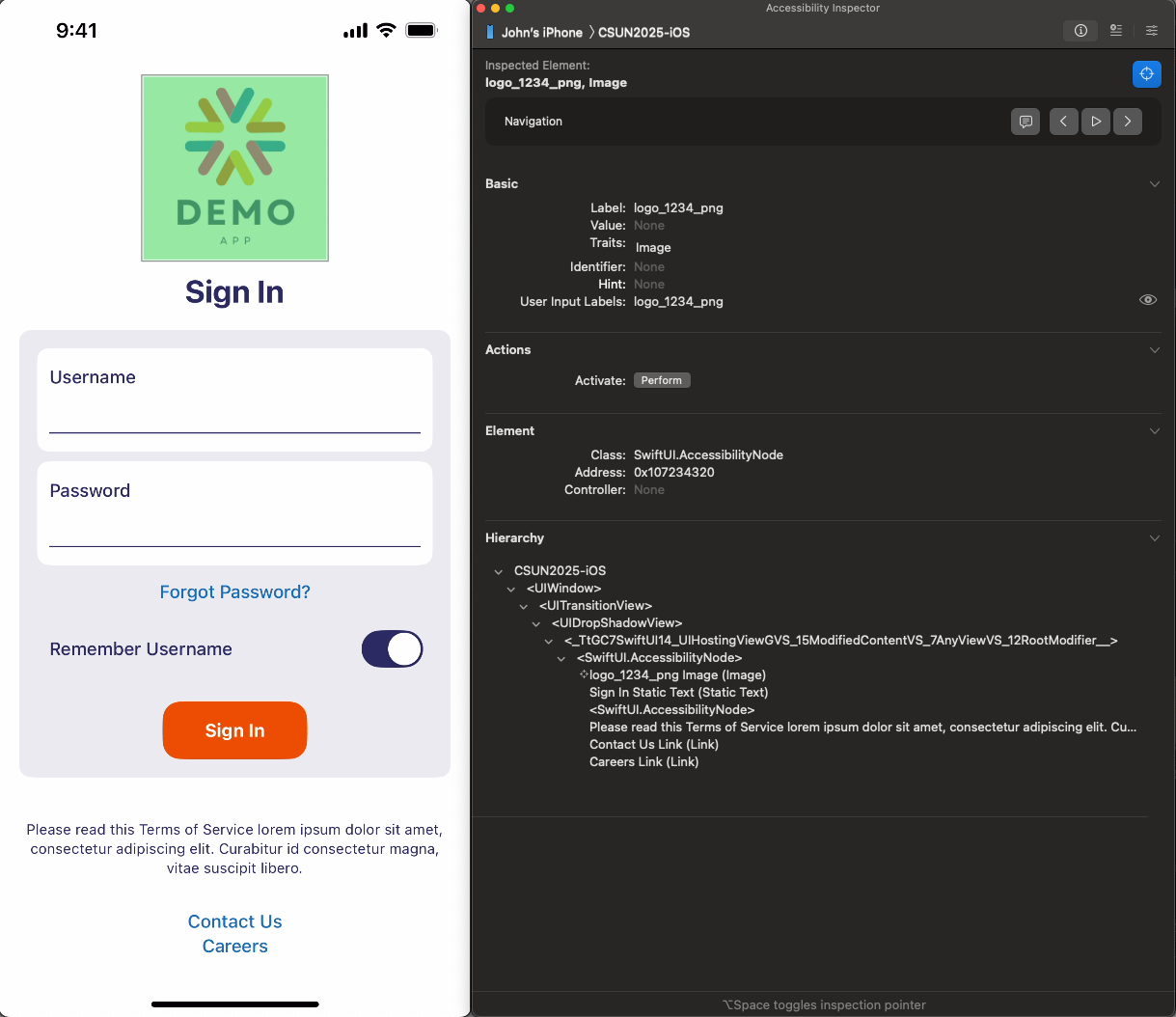Screen dimensions: 1176x1017
Task: Toggle the eye icon beside User Input Labels
Action: coord(1147,300)
